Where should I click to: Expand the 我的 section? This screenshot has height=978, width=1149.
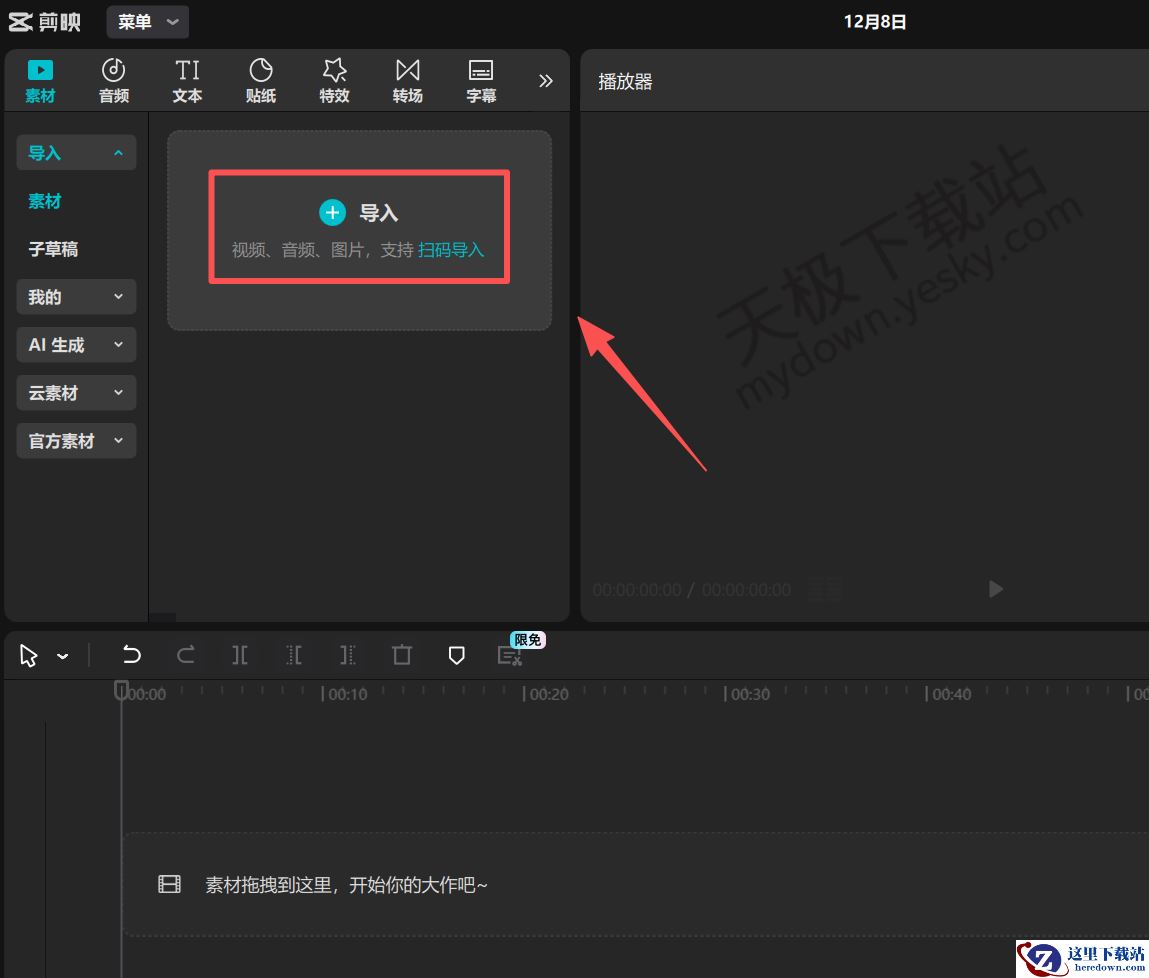point(76,297)
